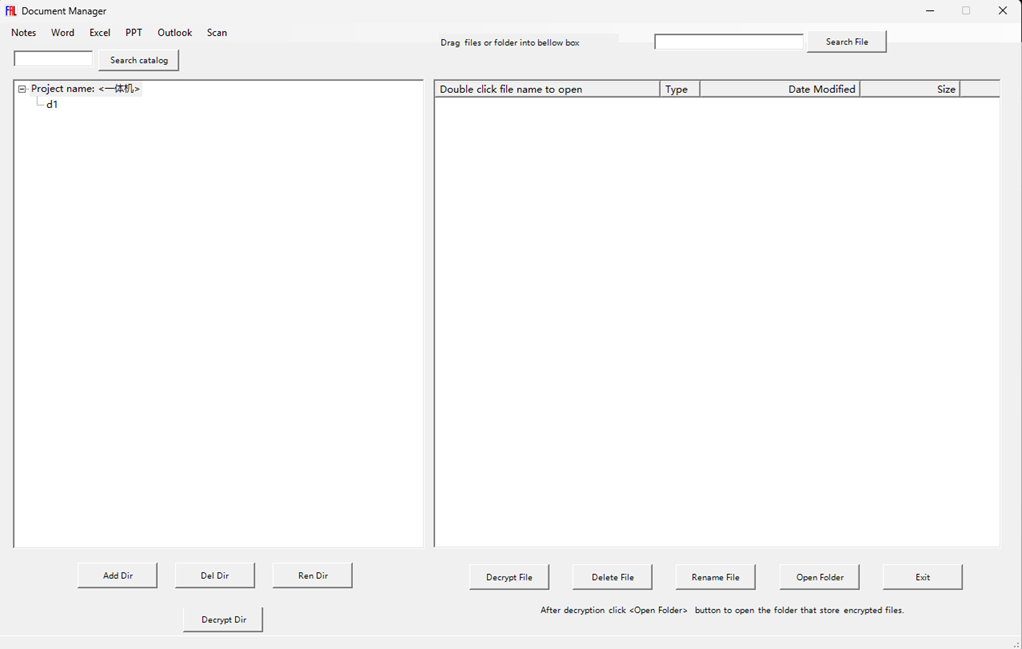
Task: Rename directory using Ren Dir button
Action: tap(312, 576)
